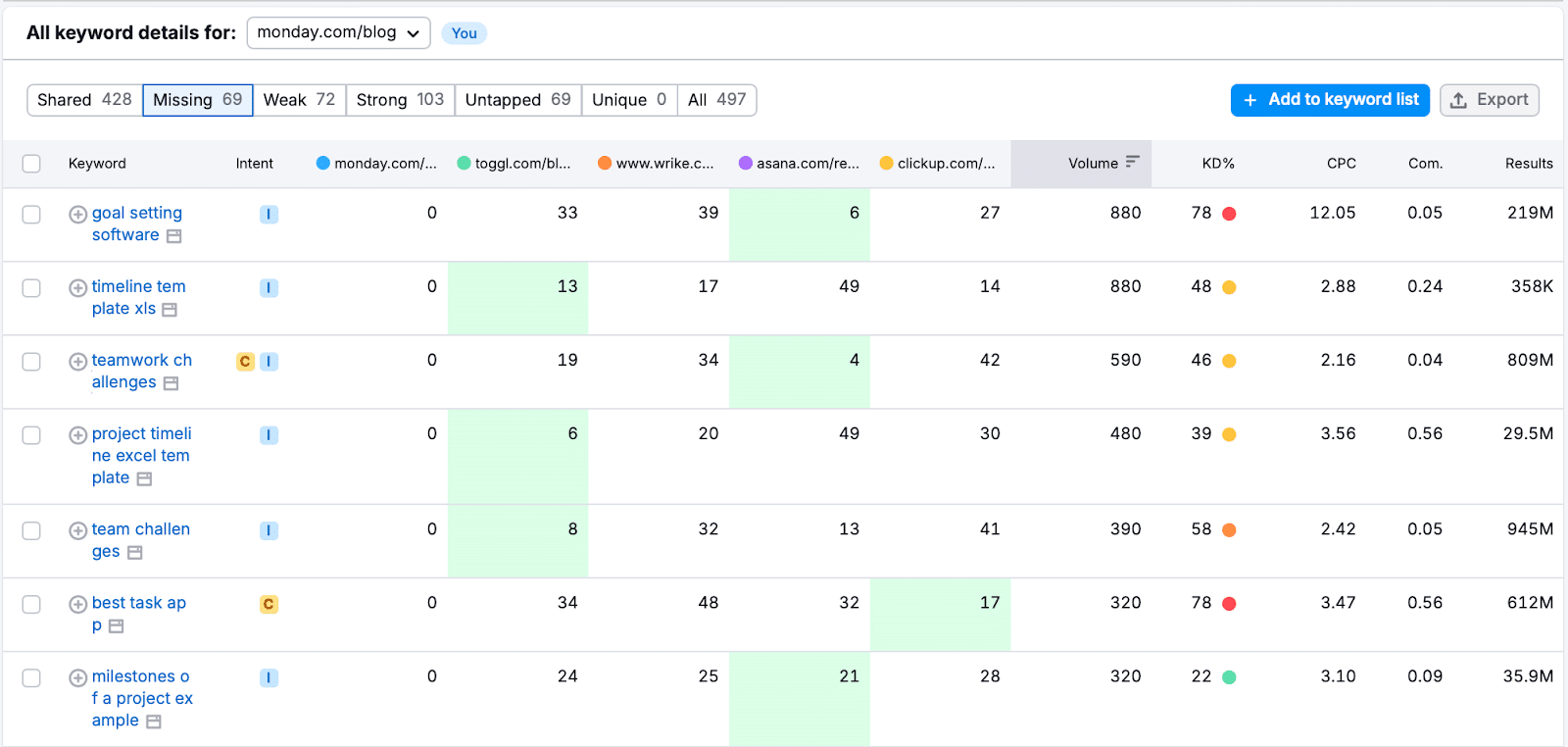
Task: Open SERP icon for teamwork challenges
Action: coord(171,383)
